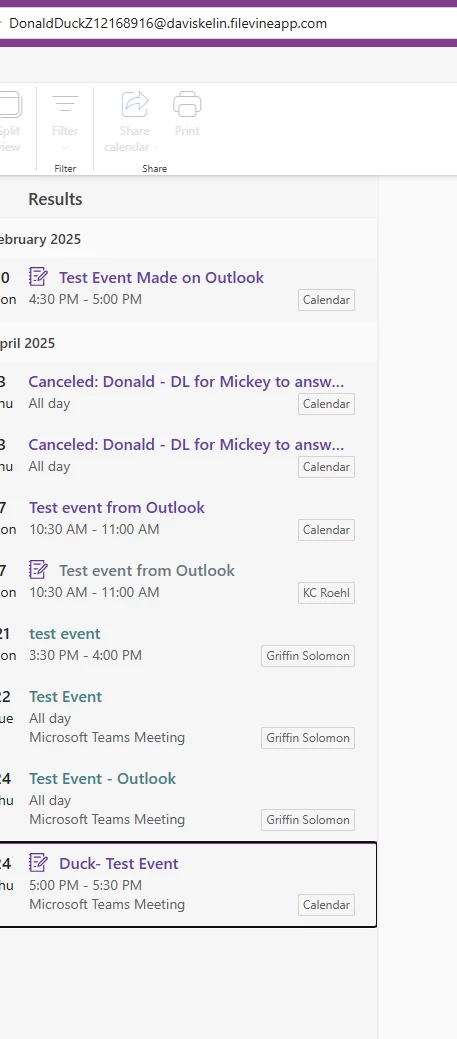Click edit icon beside Duck- Test Event
The height and width of the screenshot is (1039, 457).
(x=39, y=862)
